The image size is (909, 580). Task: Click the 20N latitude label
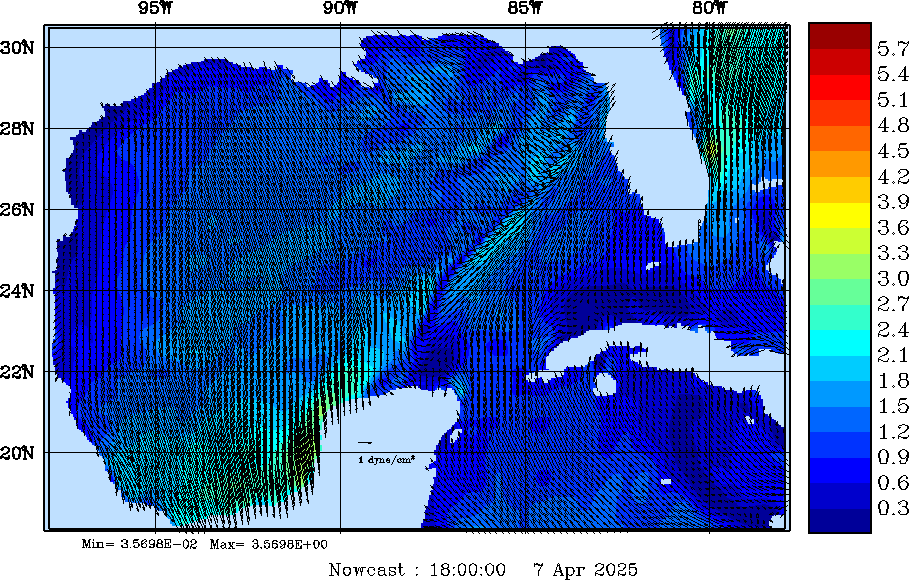17,452
